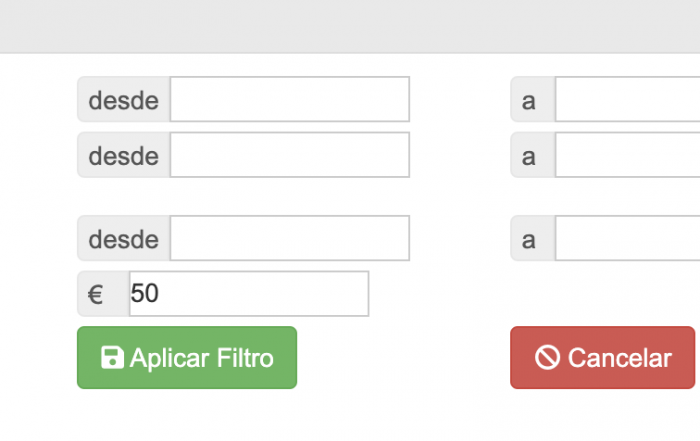This screenshot has height=441, width=700.
Task: Click the 'desde' label in the second row
Action: pyautogui.click(x=124, y=155)
